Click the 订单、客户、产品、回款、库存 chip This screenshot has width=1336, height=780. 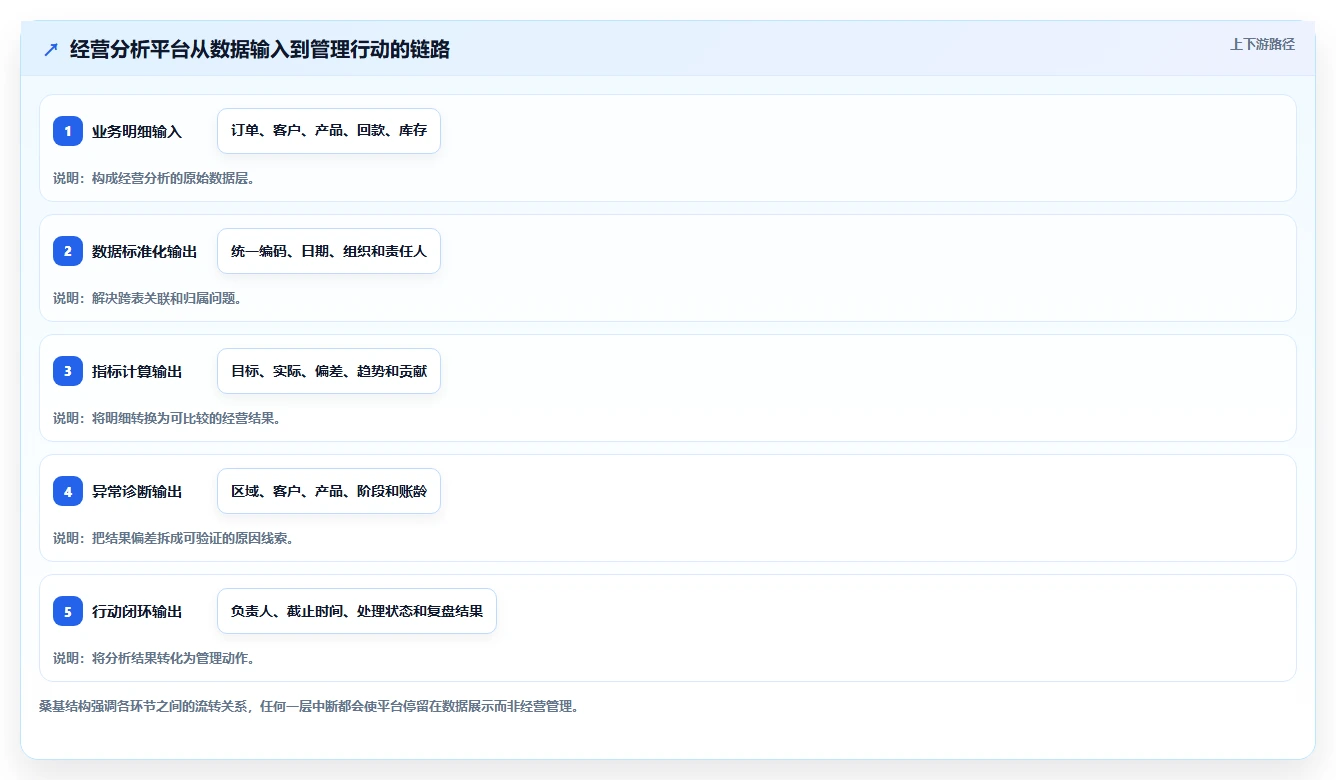pos(329,131)
